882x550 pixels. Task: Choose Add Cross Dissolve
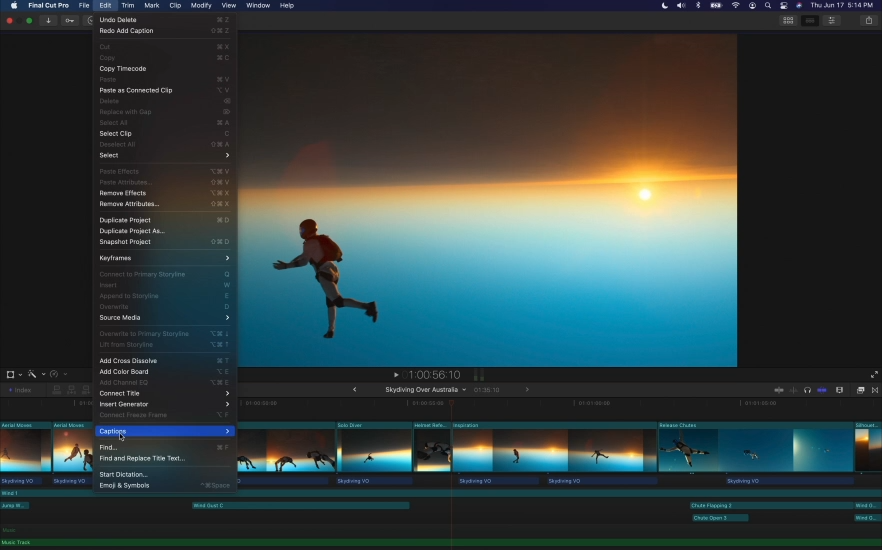164,360
